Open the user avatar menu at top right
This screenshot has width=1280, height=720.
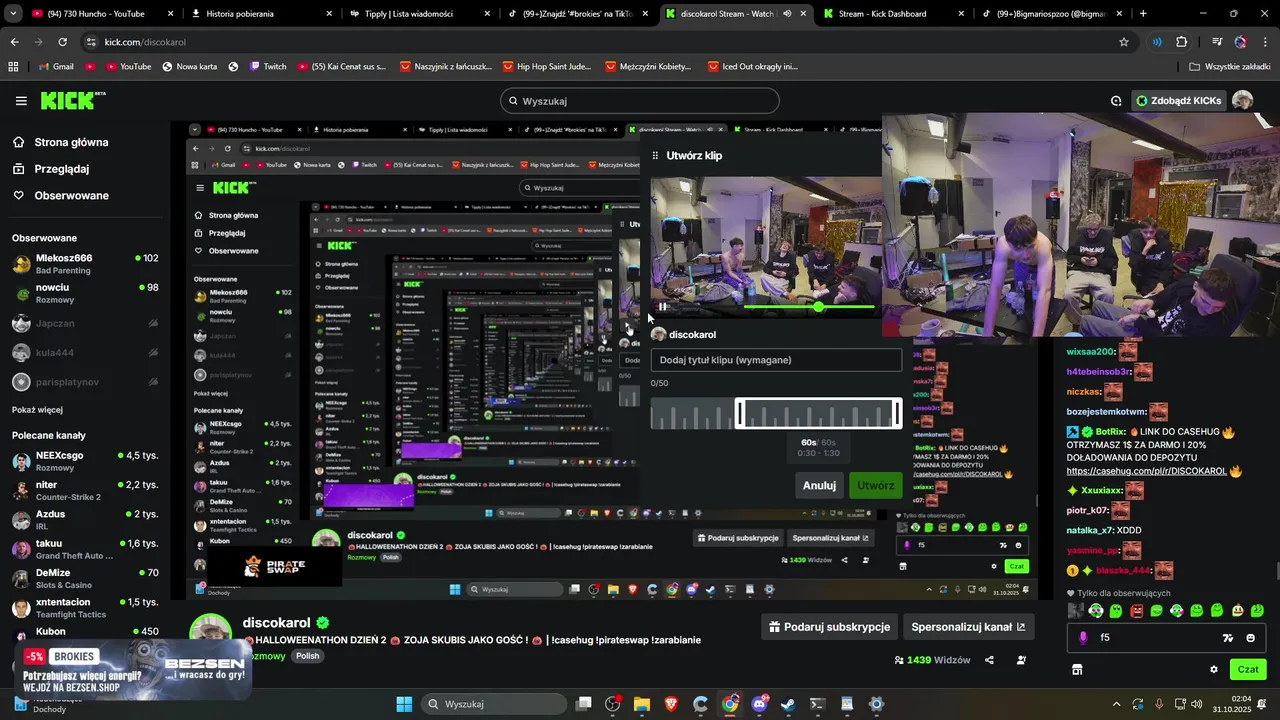click(1242, 100)
